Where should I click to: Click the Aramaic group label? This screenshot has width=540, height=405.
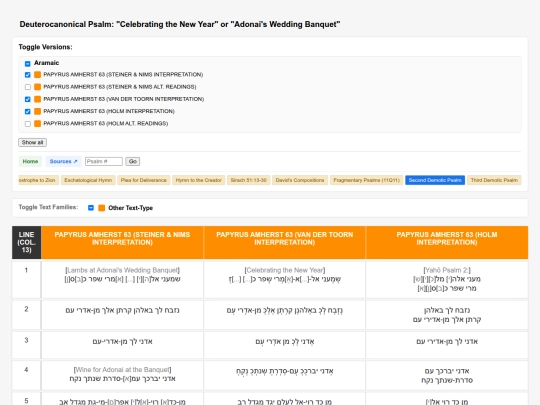pos(46,63)
